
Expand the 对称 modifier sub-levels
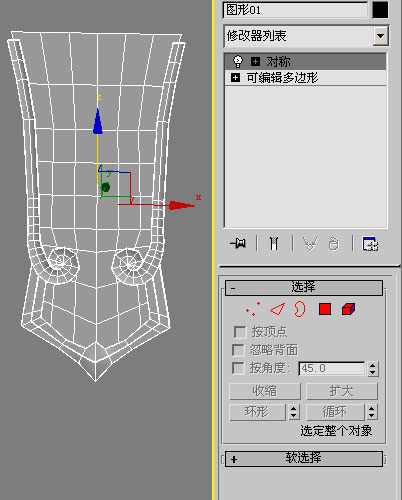coord(255,61)
